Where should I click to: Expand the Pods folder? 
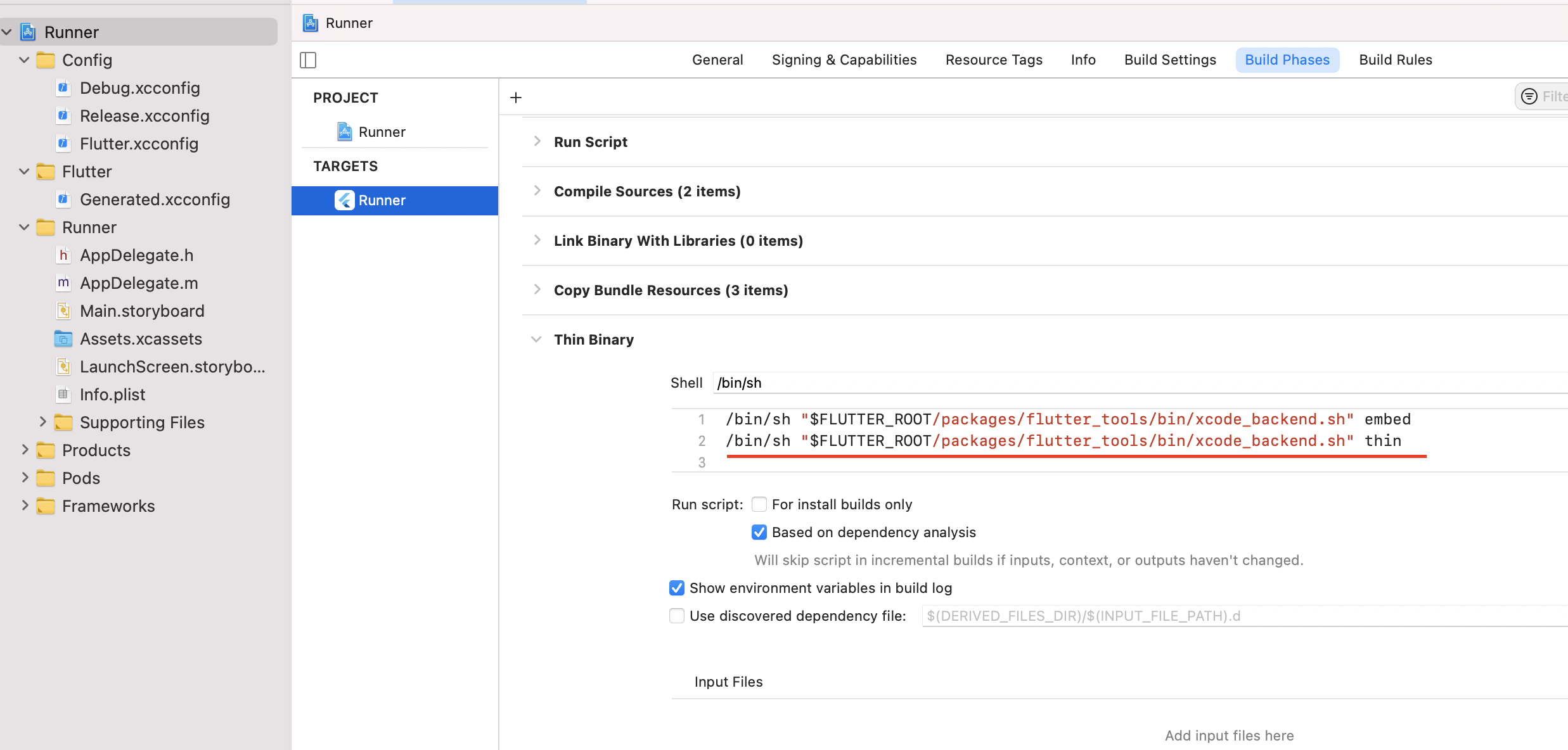[x=25, y=478]
